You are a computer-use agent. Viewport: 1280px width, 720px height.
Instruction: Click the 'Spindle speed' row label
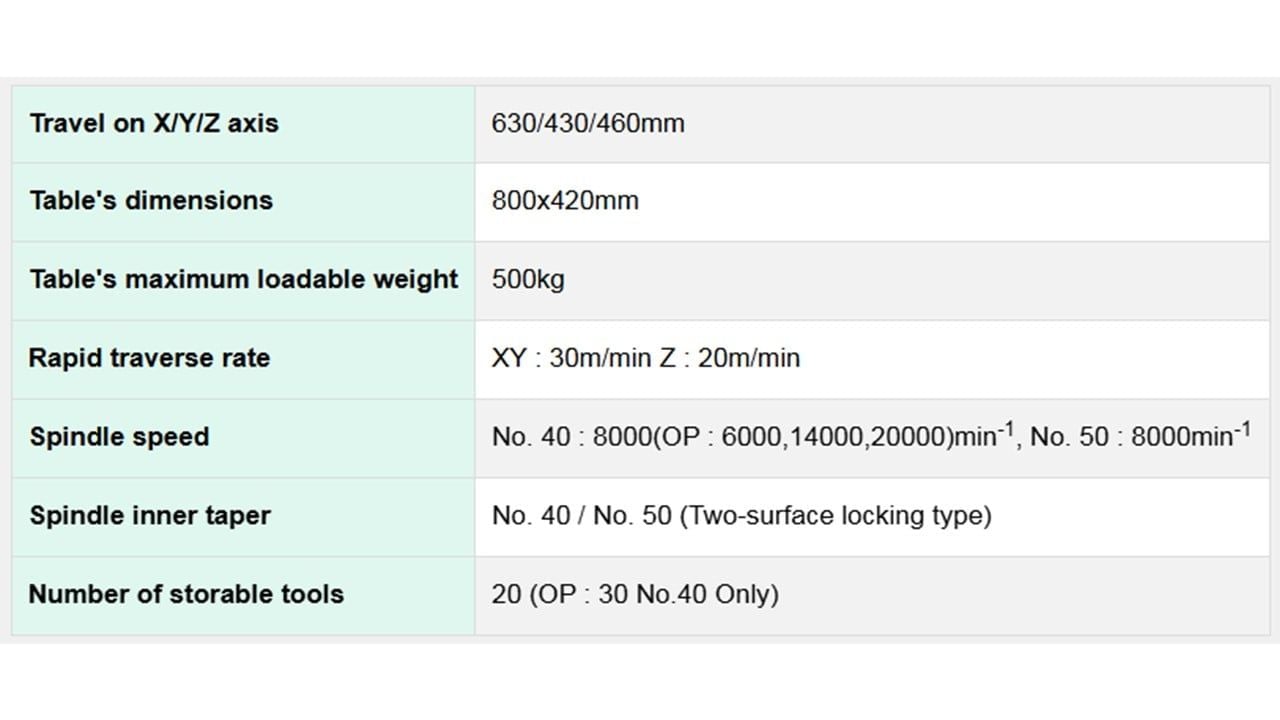pyautogui.click(x=119, y=437)
